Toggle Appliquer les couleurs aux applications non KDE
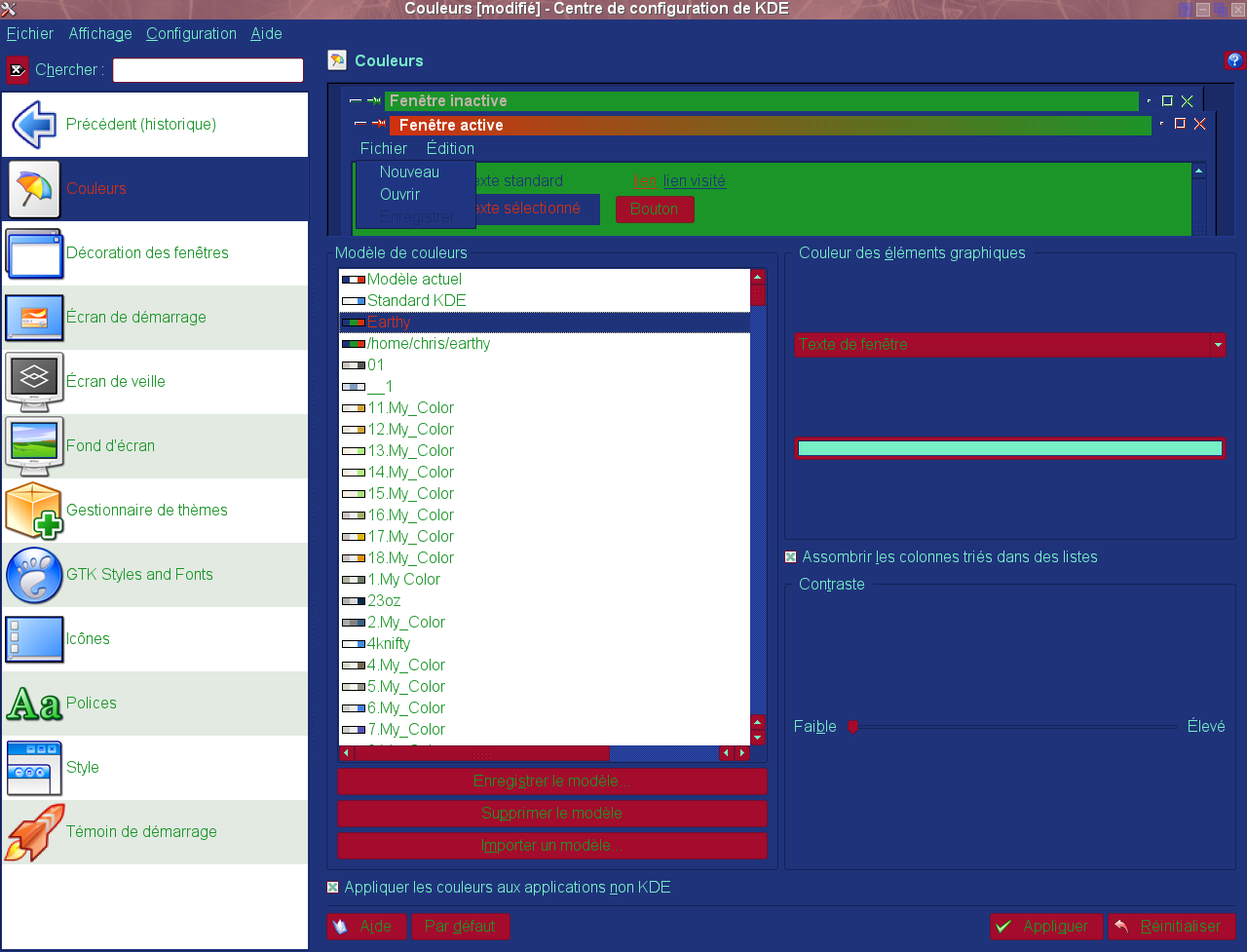Viewport: 1247px width, 952px height. point(333,888)
